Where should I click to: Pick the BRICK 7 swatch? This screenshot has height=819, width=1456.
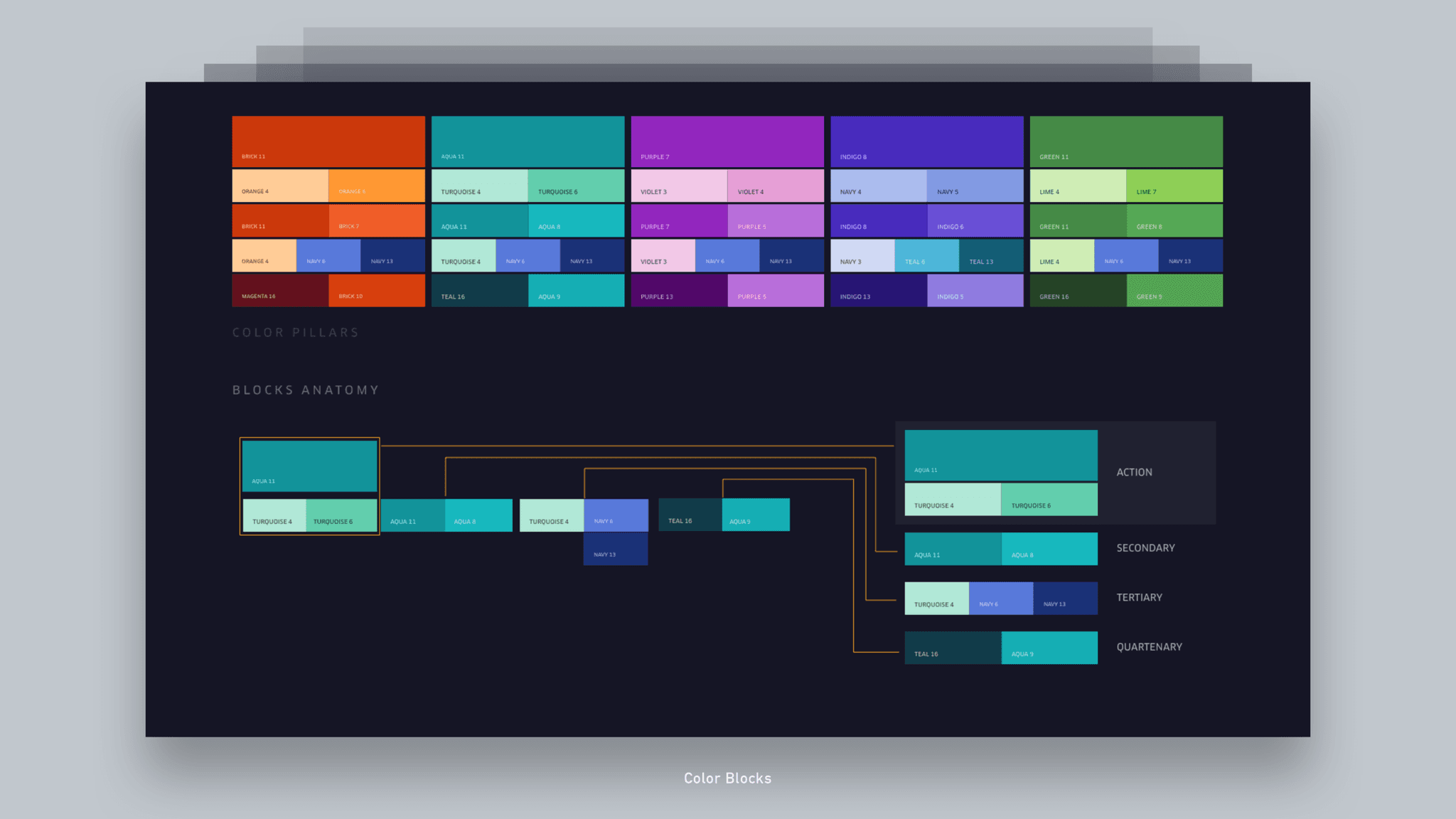click(x=377, y=220)
